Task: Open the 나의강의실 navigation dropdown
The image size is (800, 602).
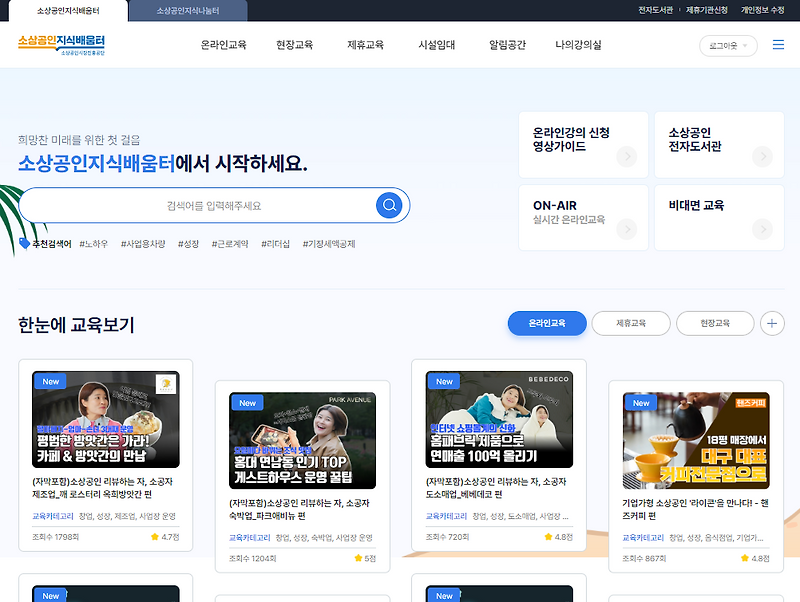Action: click(577, 44)
